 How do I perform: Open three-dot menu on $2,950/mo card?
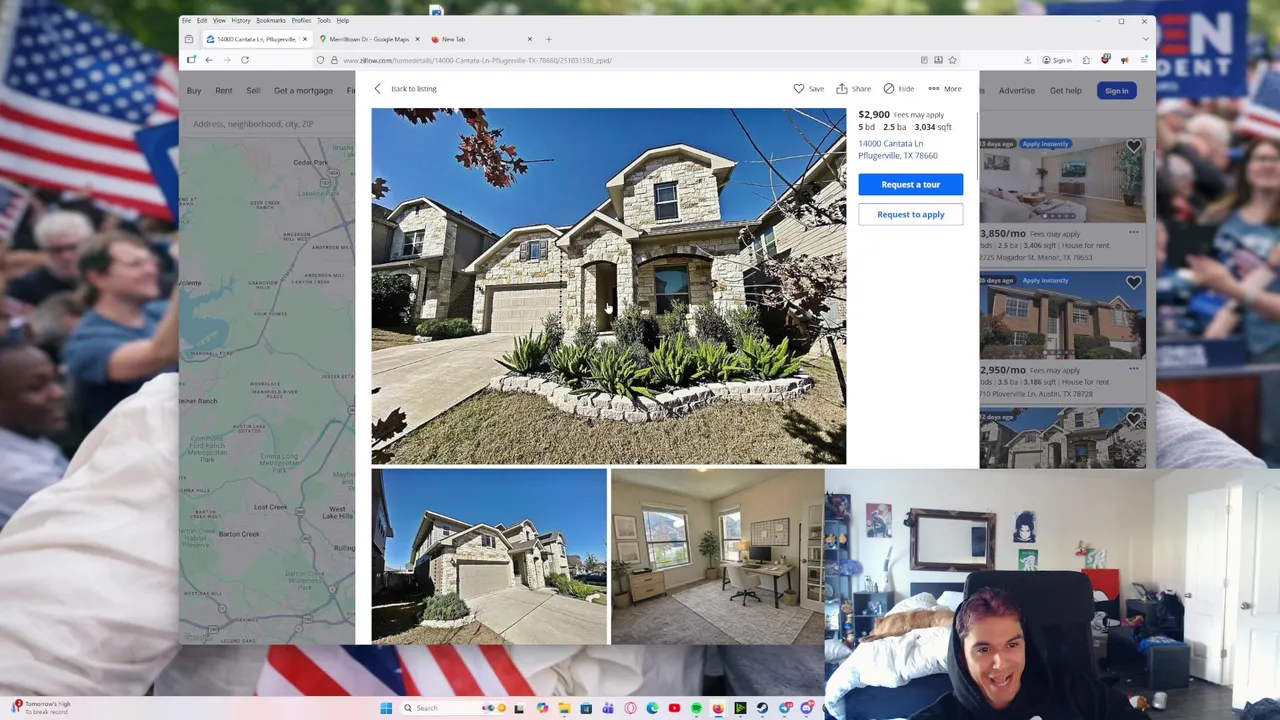pos(1133,369)
